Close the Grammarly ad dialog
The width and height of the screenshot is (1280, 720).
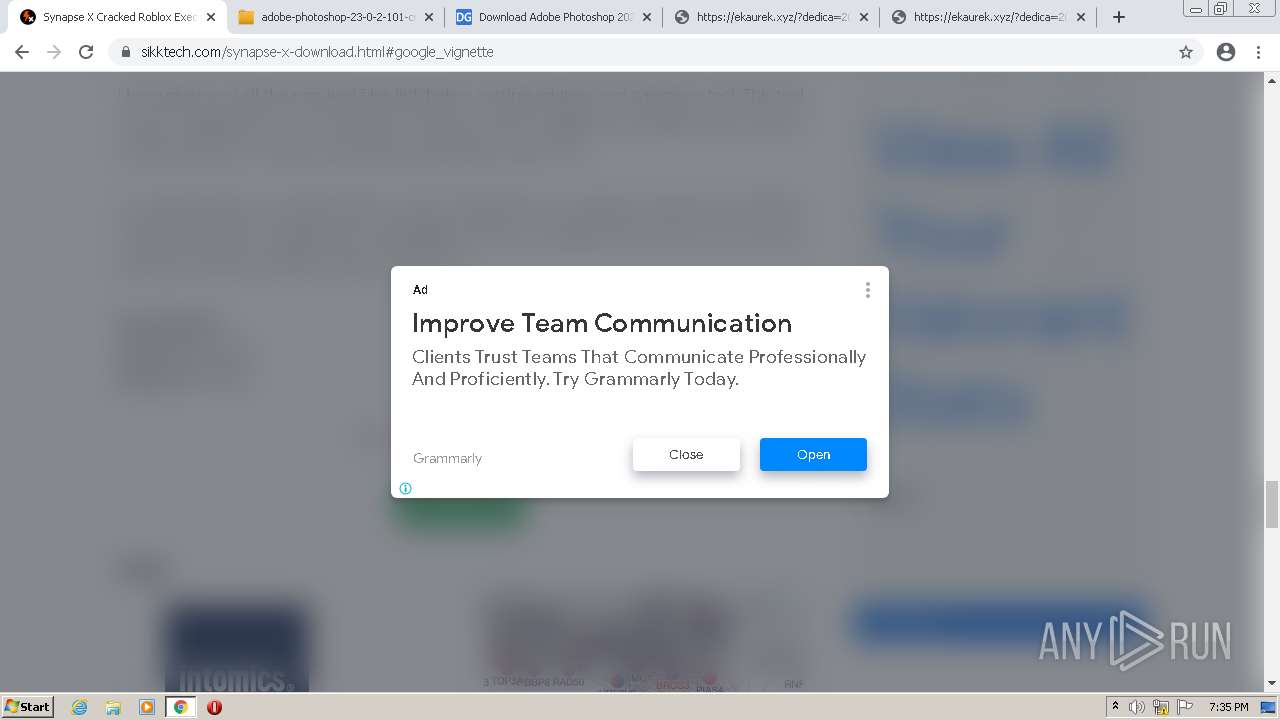686,454
